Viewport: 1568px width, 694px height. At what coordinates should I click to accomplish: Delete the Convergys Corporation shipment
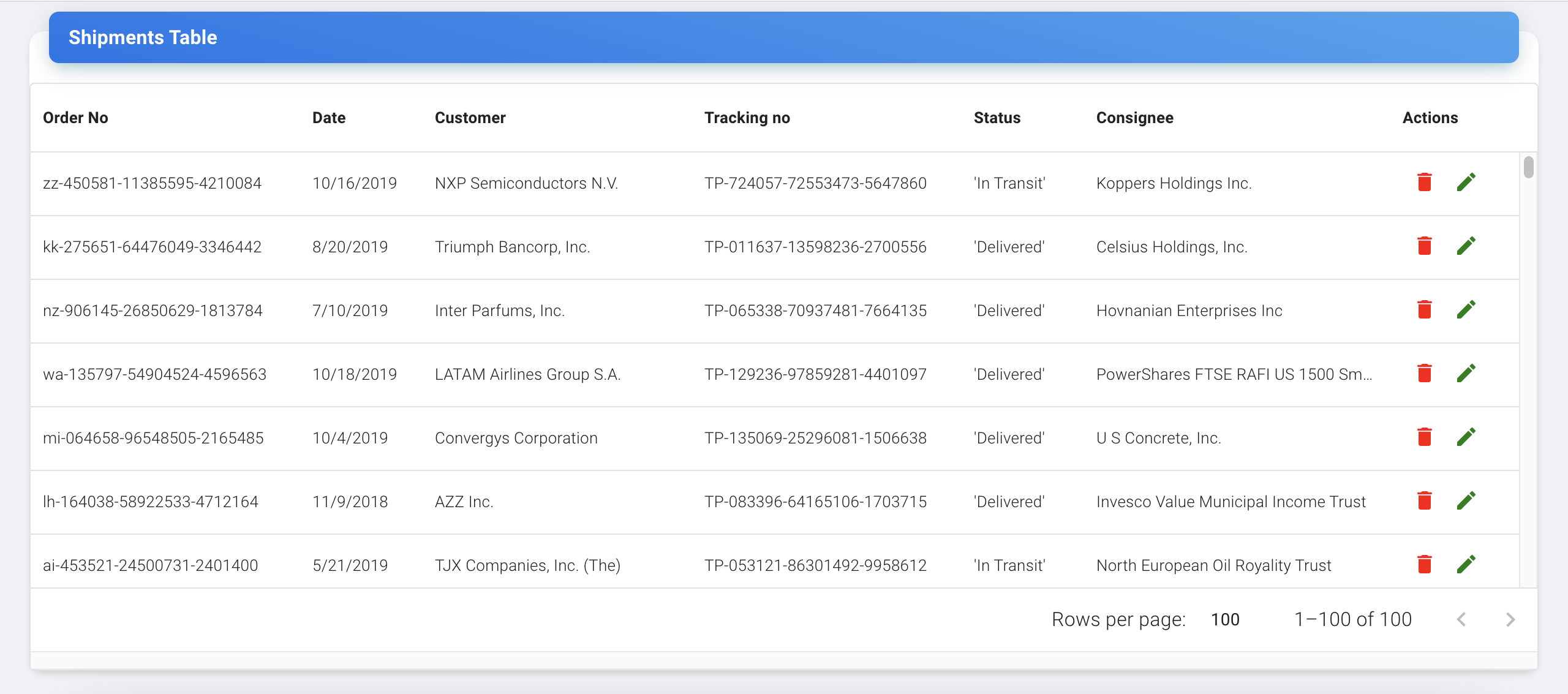[1425, 437]
